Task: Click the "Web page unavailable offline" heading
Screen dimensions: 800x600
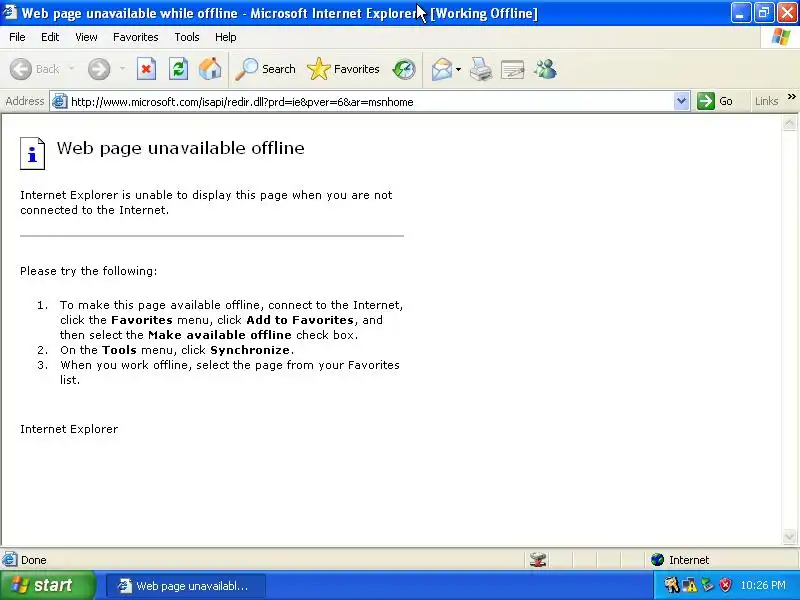Action: pyautogui.click(x=181, y=148)
